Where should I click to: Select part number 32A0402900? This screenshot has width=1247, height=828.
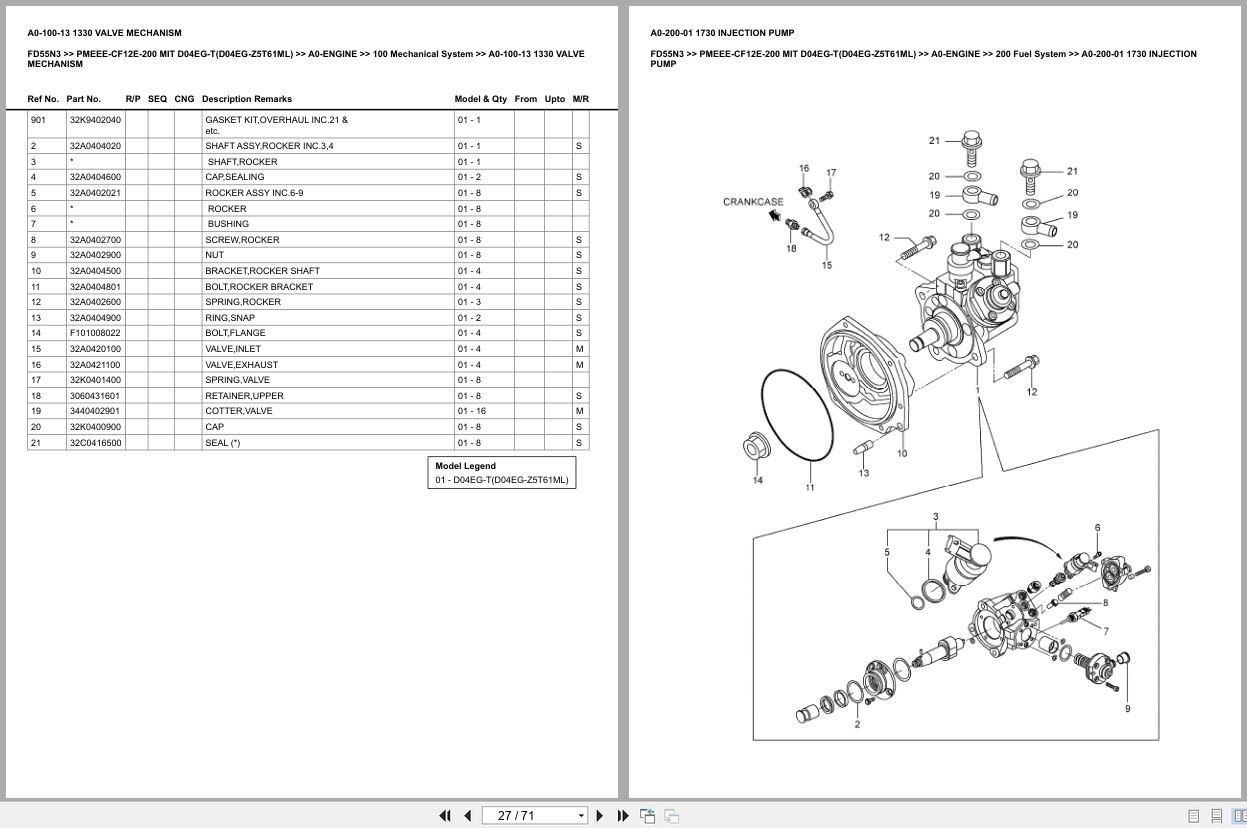click(x=95, y=255)
